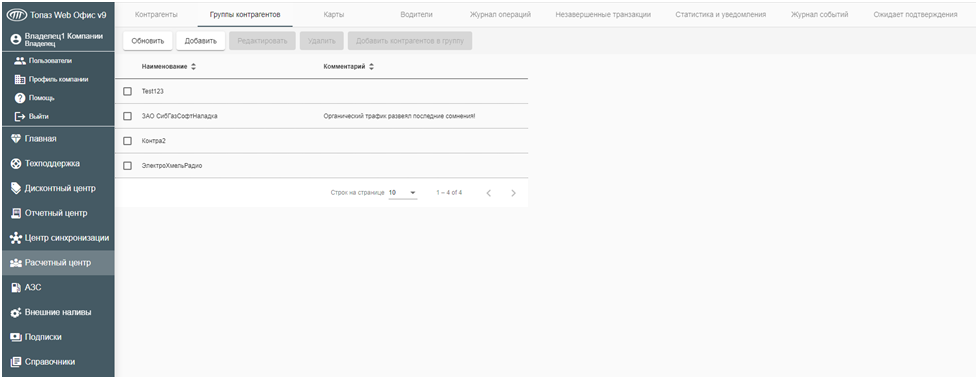Click the user account avatar icon
The image size is (978, 379).
coord(16,39)
